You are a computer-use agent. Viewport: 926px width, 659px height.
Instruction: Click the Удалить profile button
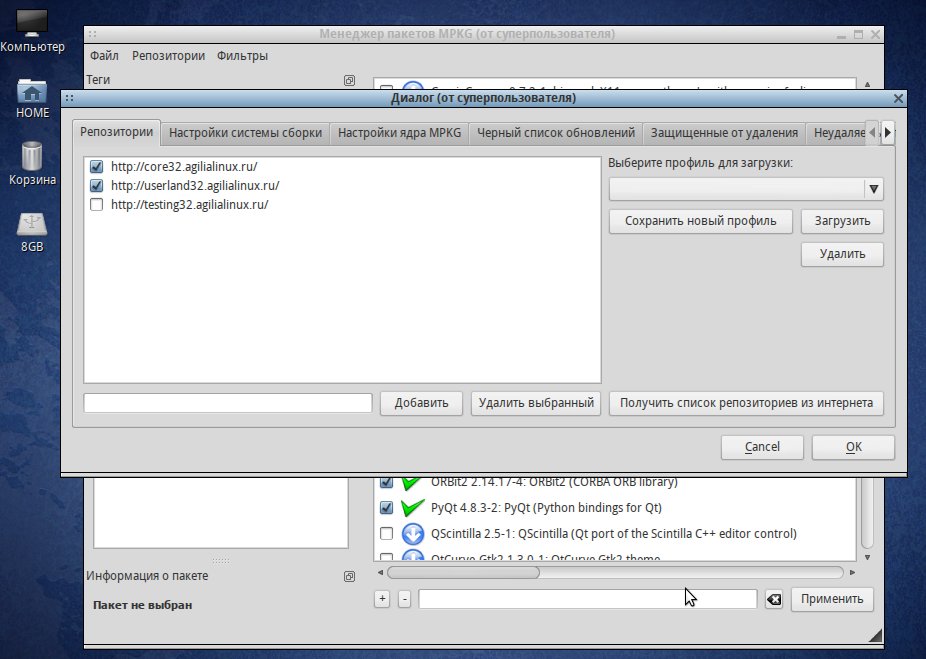tap(842, 254)
